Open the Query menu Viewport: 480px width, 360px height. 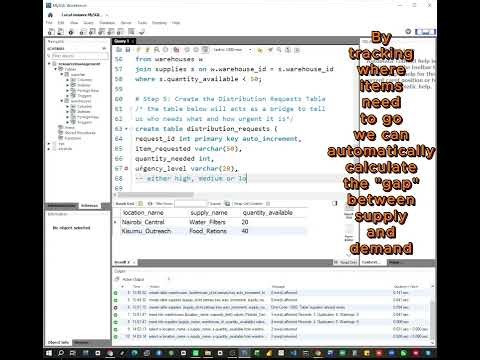pos(88,23)
